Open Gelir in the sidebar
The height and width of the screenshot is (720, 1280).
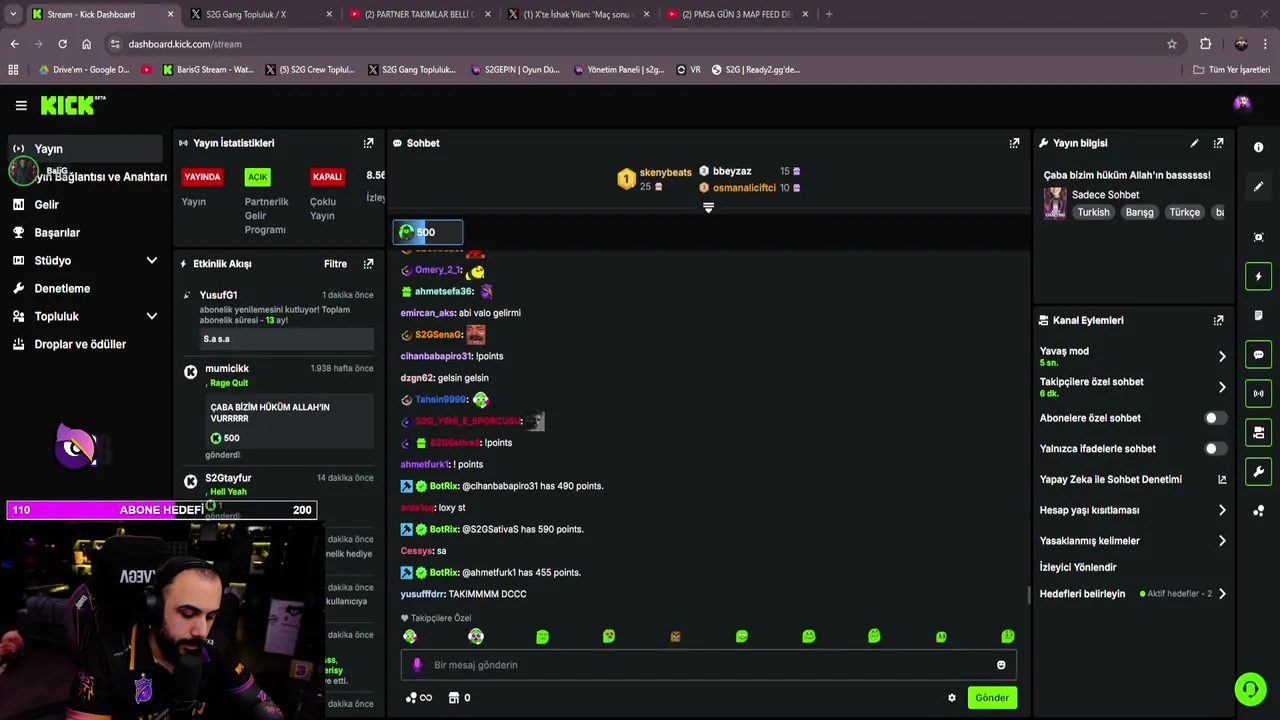click(46, 205)
